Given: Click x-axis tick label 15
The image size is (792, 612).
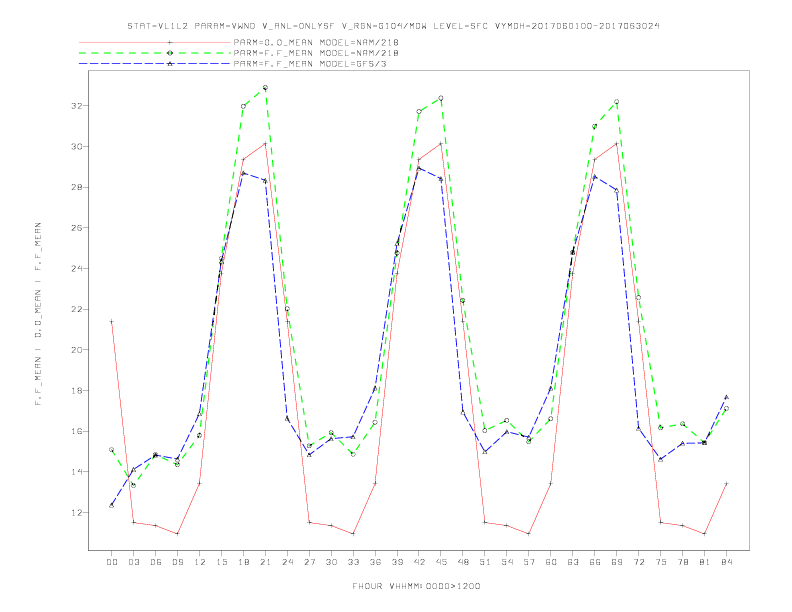Looking at the screenshot, I should tap(221, 562).
